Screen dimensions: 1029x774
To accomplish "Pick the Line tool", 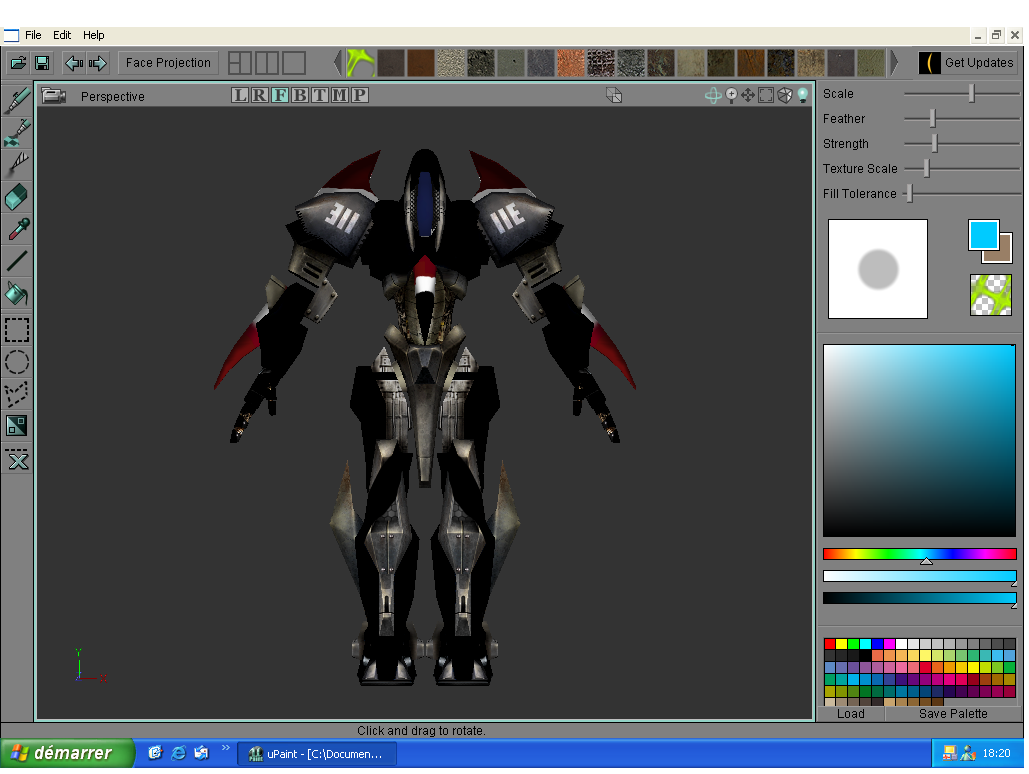I will 16,262.
